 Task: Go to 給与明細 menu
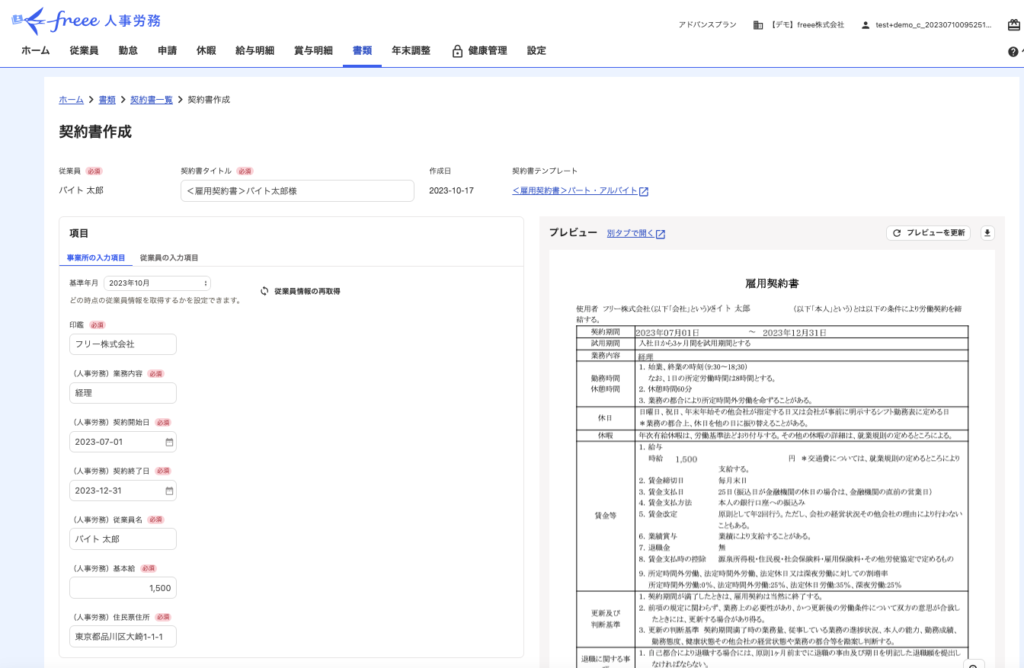tap(254, 51)
